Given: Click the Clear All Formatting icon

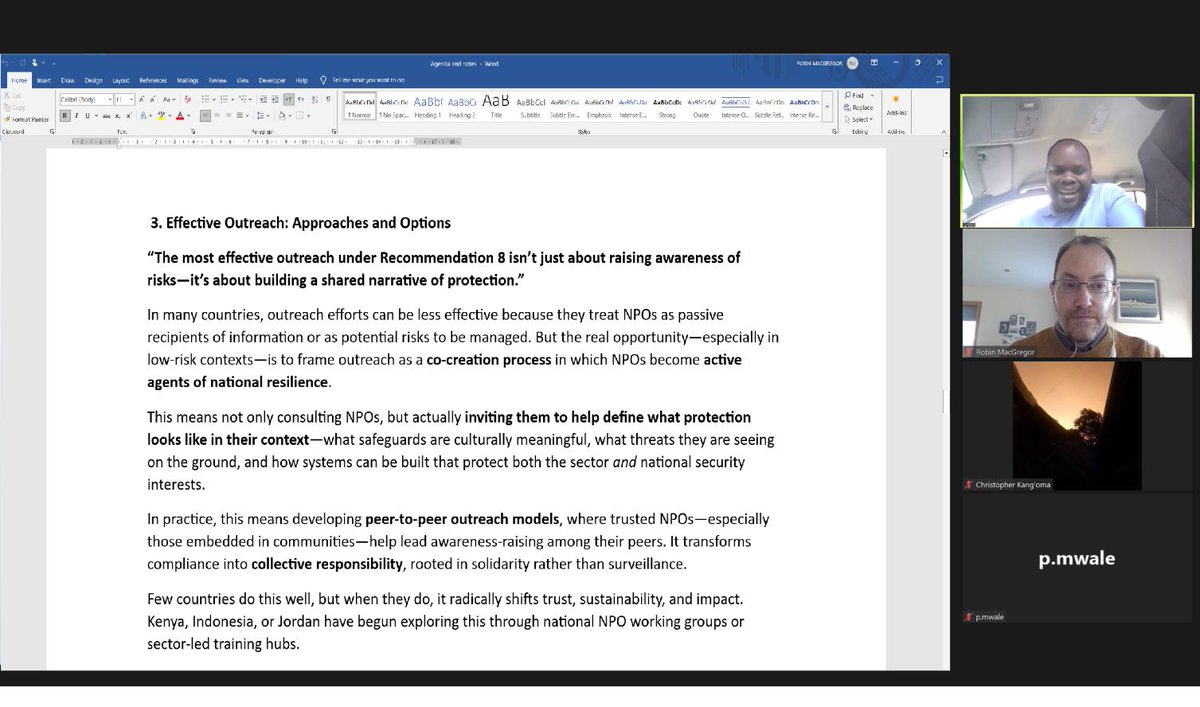Looking at the screenshot, I should (187, 99).
